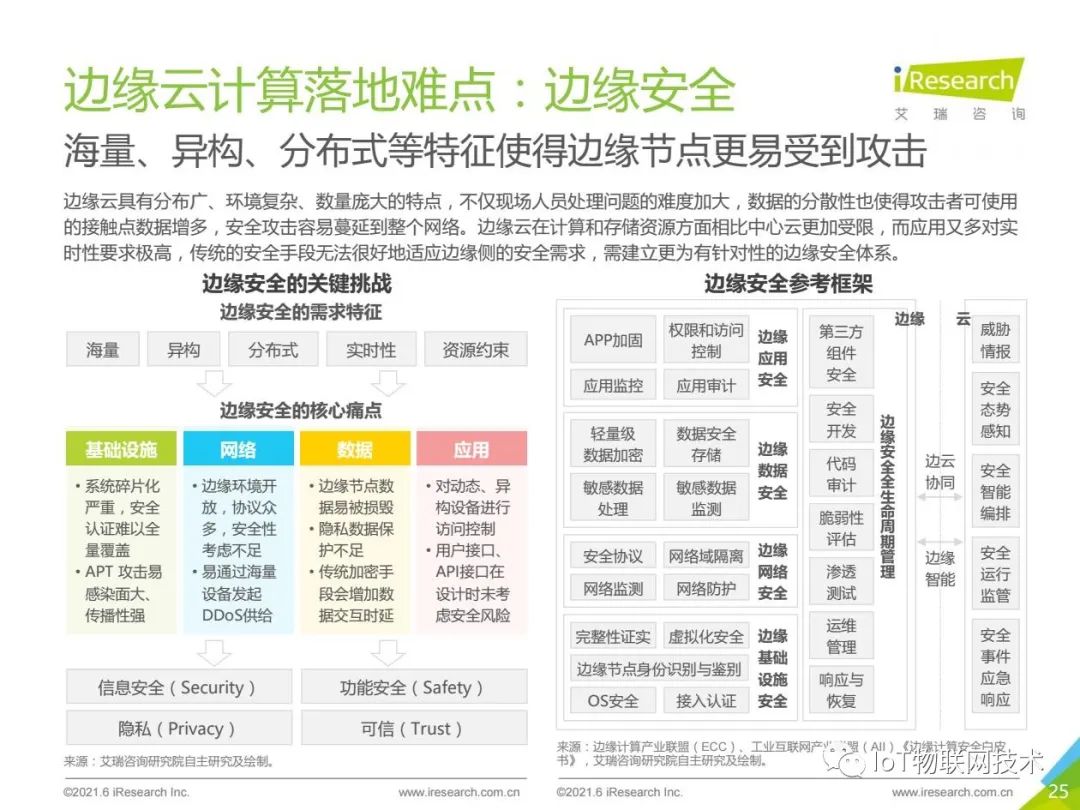
Task: Click the 边缘安全的需求特征 subheading
Action: [300, 312]
